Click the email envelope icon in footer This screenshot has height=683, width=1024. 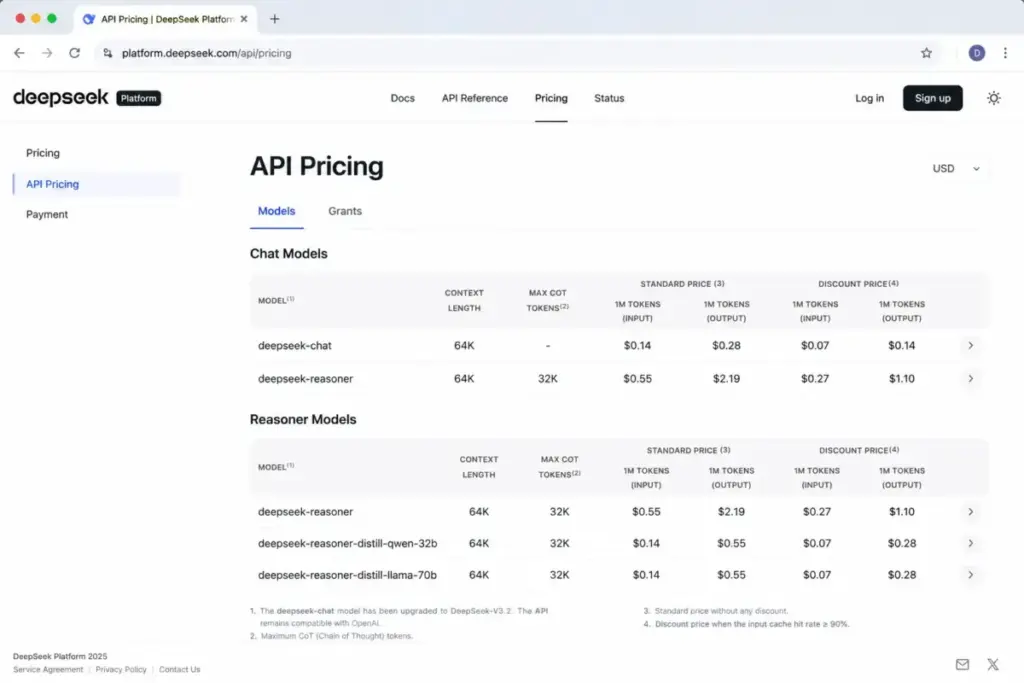[x=962, y=664]
